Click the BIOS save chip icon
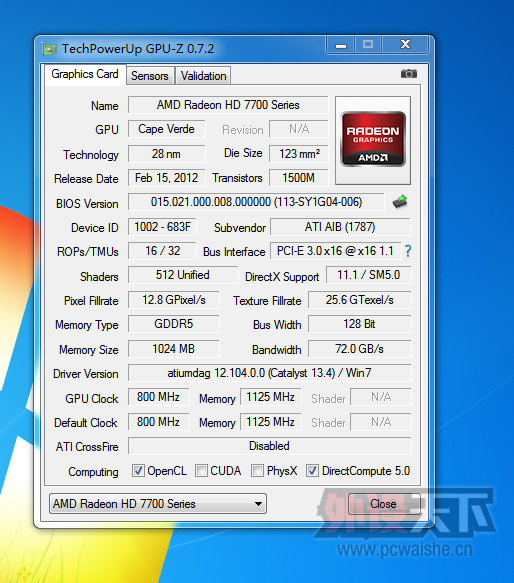The width and height of the screenshot is (514, 583). [x=400, y=202]
